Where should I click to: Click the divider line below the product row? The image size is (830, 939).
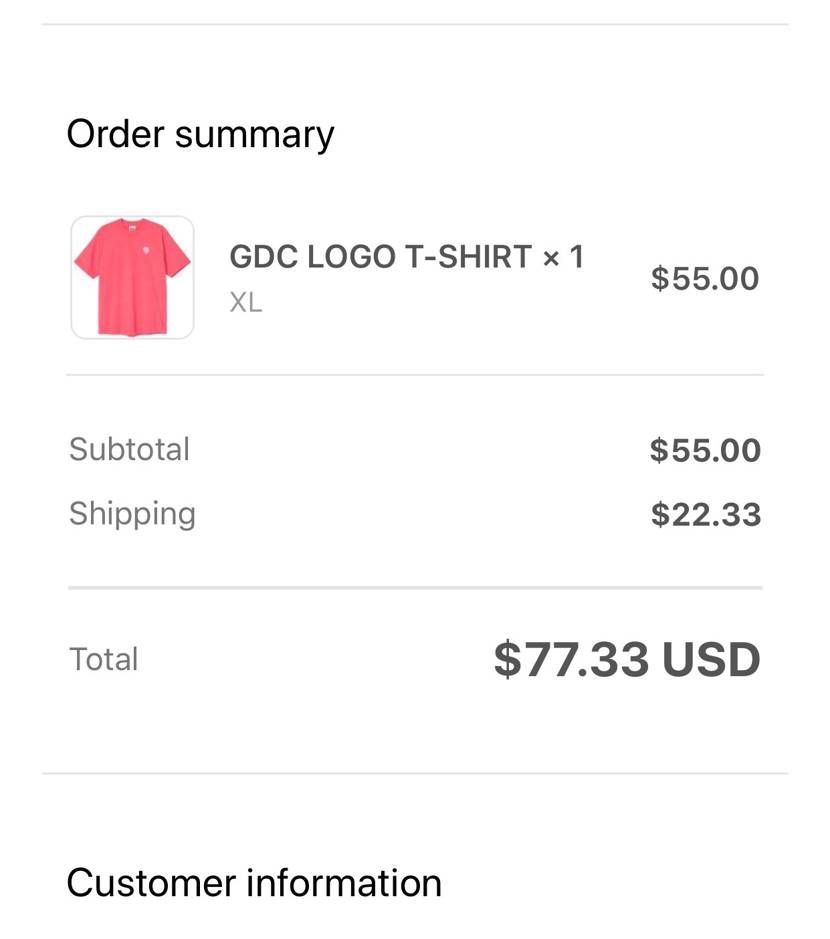(415, 375)
